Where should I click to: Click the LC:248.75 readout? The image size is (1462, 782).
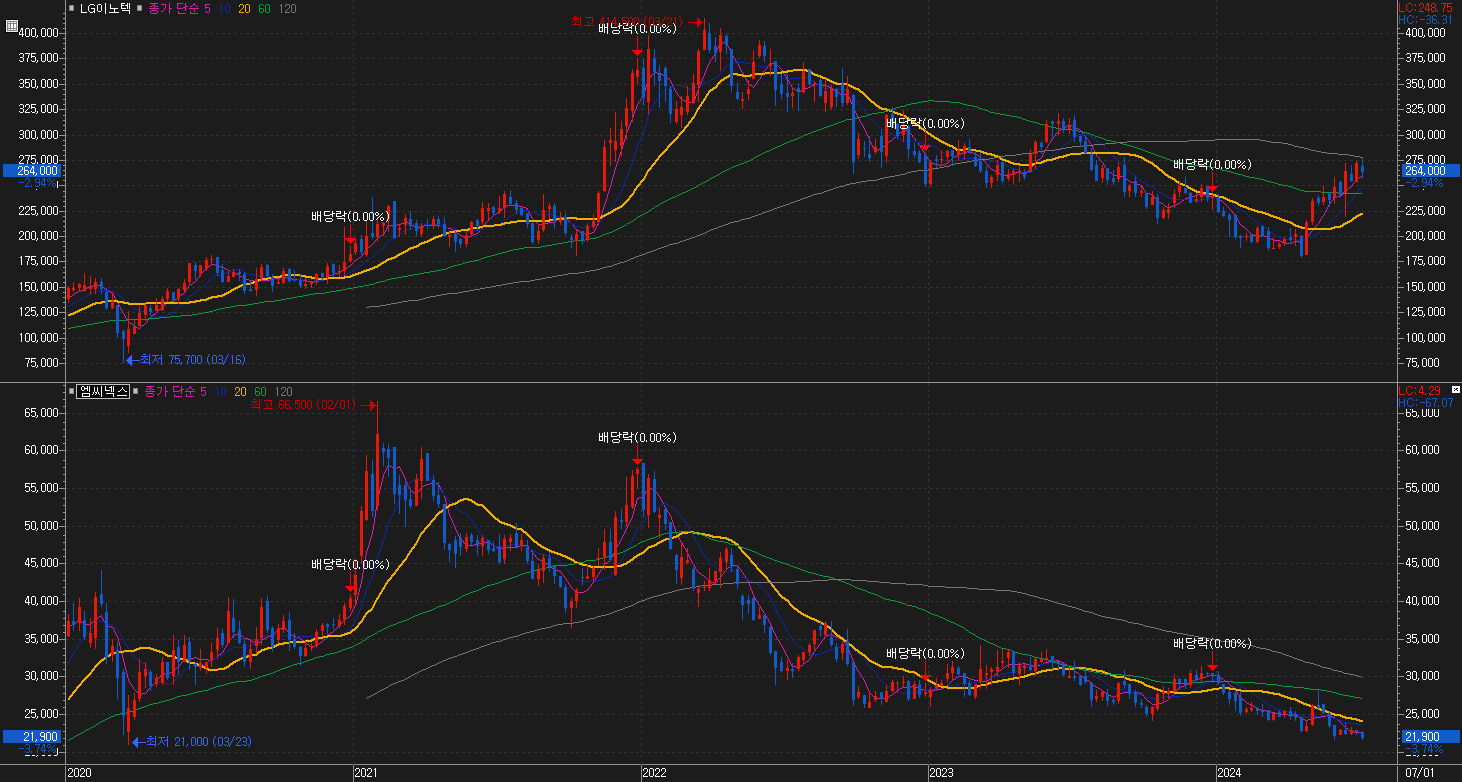pyautogui.click(x=1426, y=7)
